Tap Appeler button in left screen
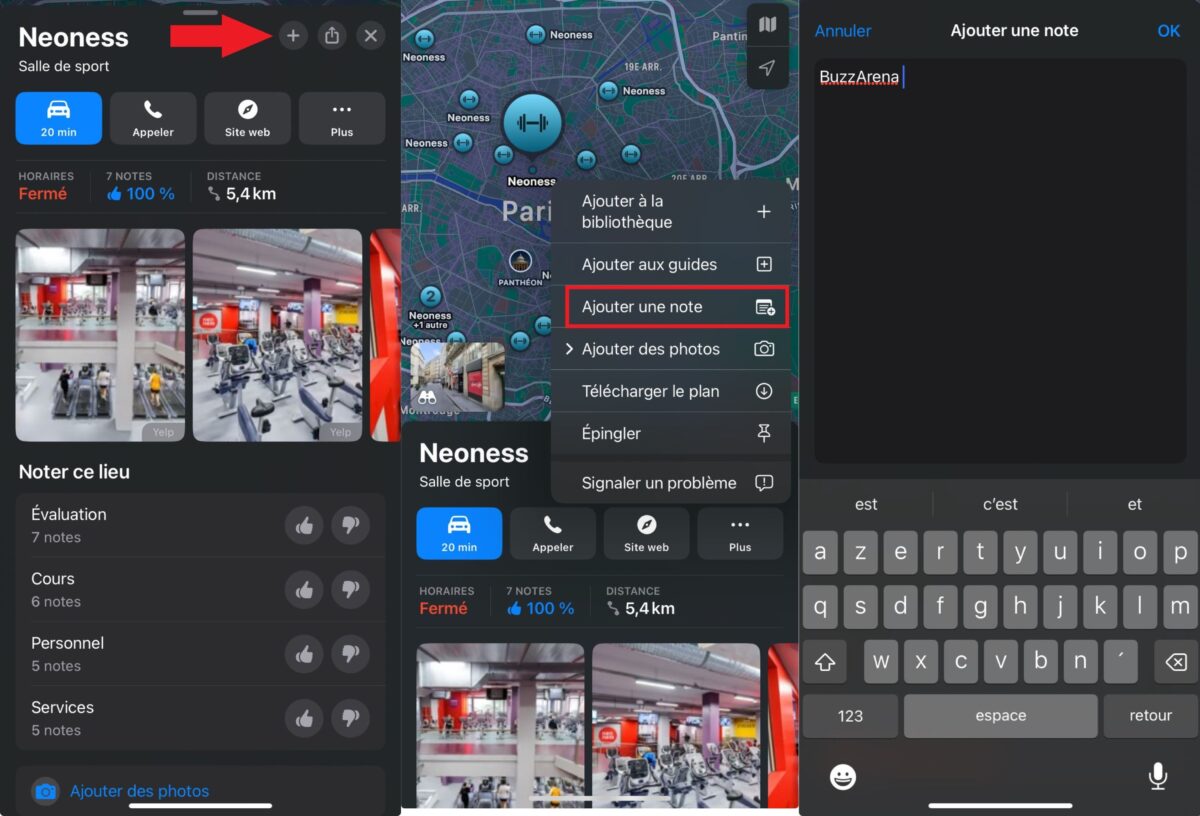This screenshot has height=816, width=1200. [x=153, y=119]
